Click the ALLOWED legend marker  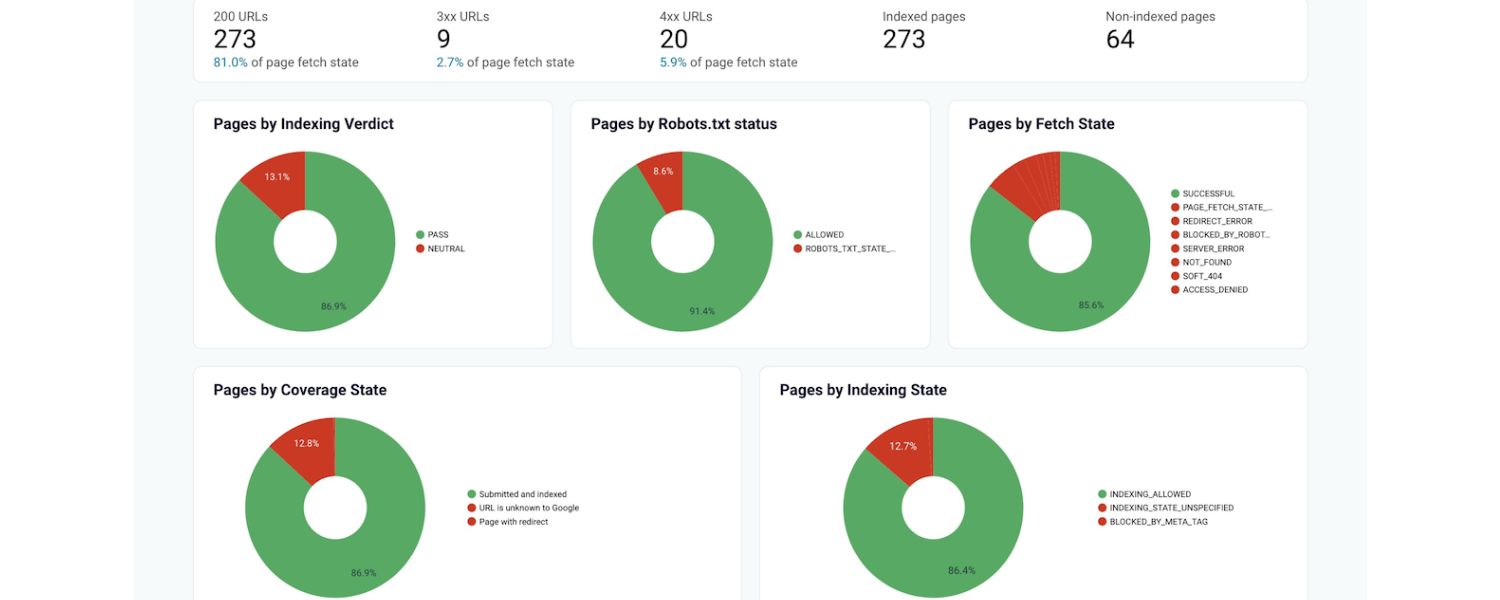point(798,234)
